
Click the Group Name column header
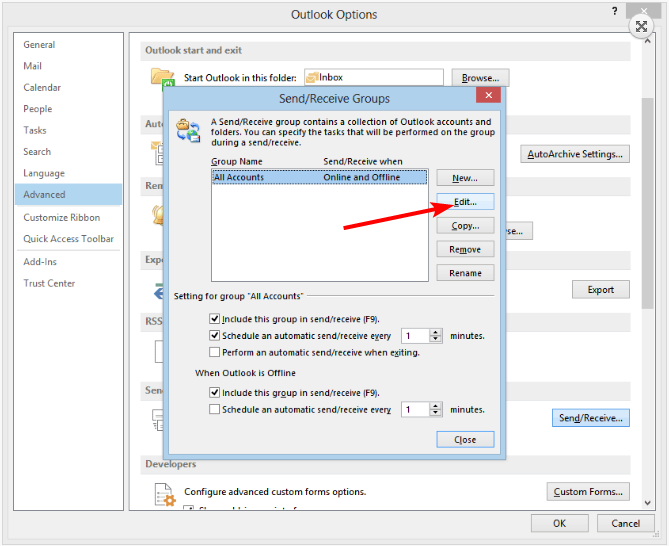click(x=237, y=161)
